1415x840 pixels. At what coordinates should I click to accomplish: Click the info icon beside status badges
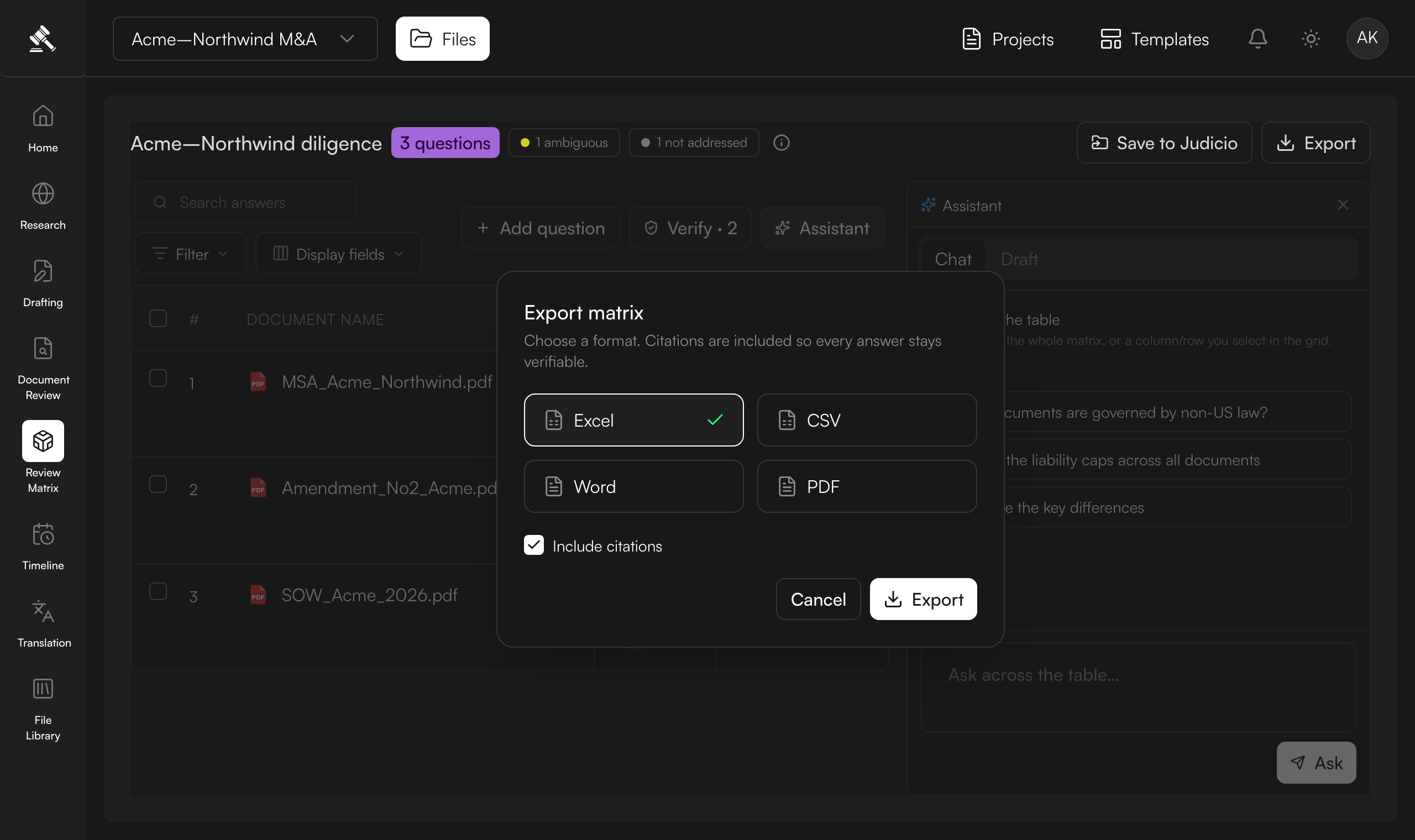point(781,143)
